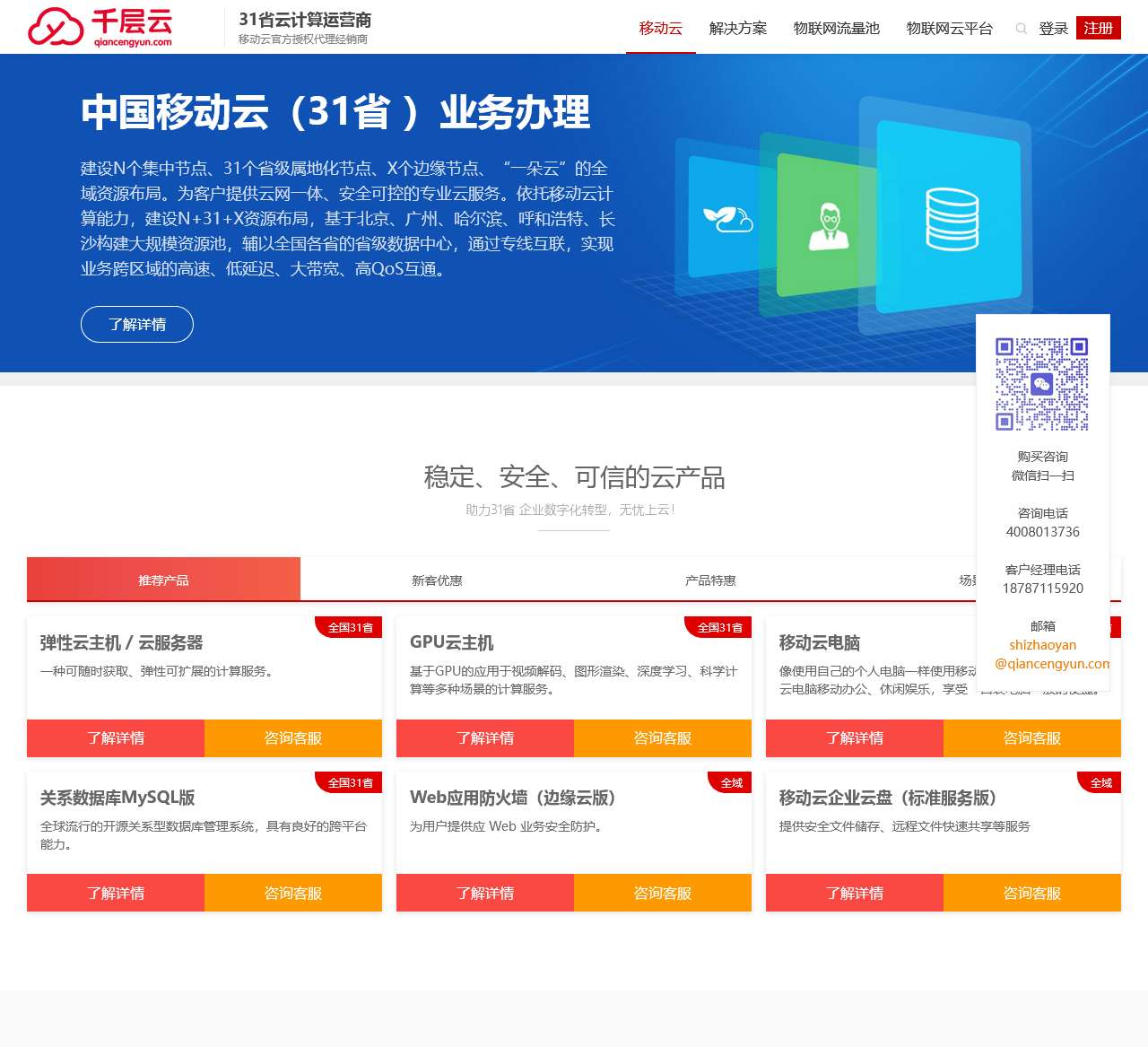The height and width of the screenshot is (1047, 1148).
Task: Click the 千层云 cloud logo
Action: (x=100, y=27)
